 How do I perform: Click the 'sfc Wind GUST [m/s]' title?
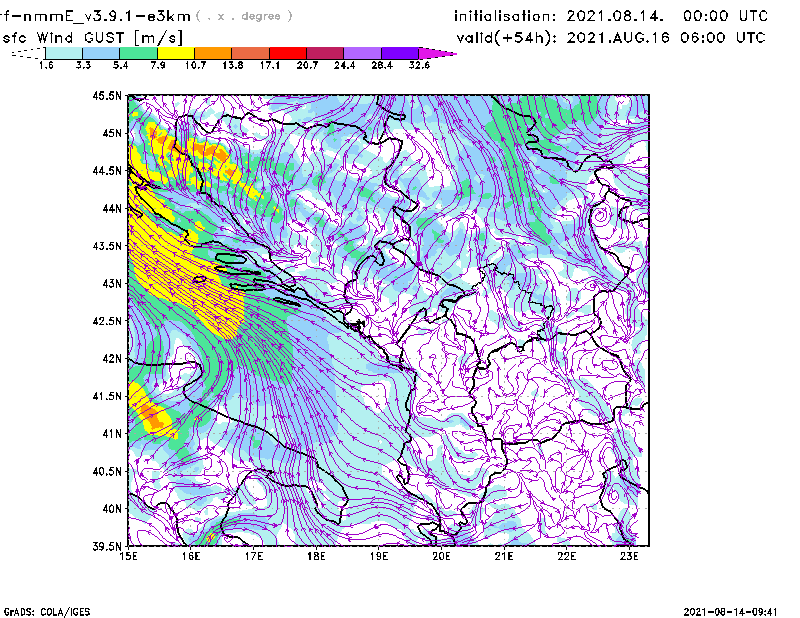click(x=92, y=38)
